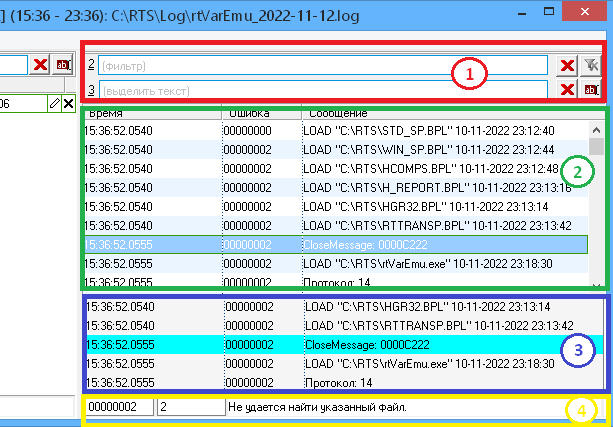The height and width of the screenshot is (427, 613).
Task: Click RTTRANSP.BPL row in the grey lower pane
Action: [344, 326]
